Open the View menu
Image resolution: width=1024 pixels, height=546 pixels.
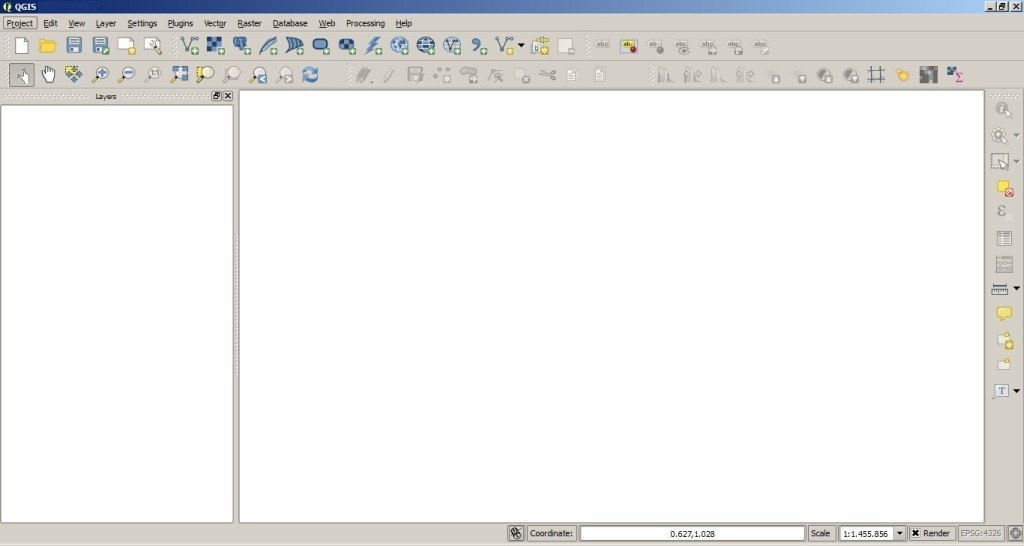tap(76, 23)
